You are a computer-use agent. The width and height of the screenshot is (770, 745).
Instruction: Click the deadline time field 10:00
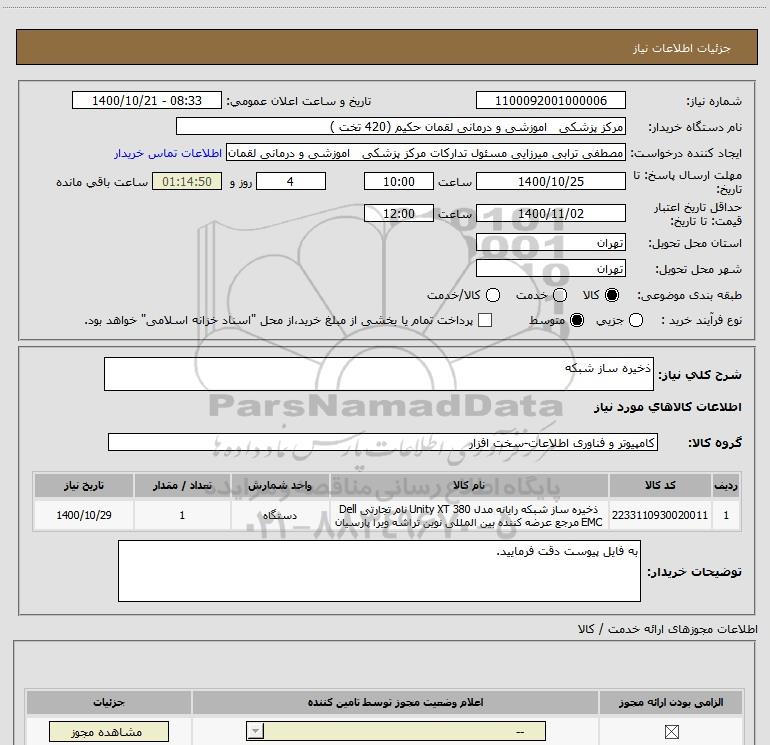click(399, 181)
